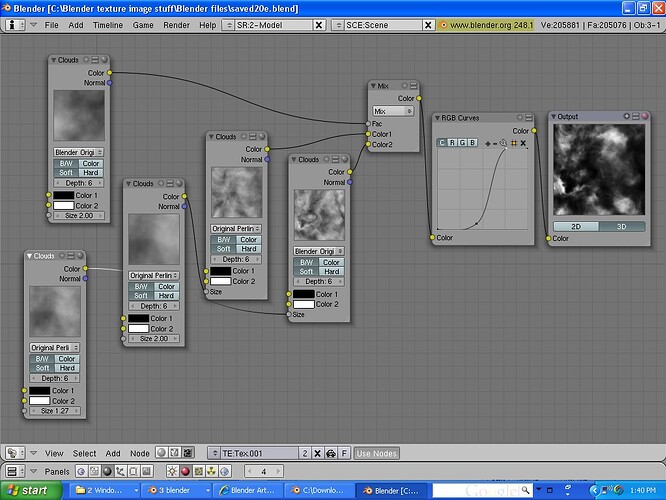Click the Use Nodes button
This screenshot has height=500, width=666.
coord(376,453)
